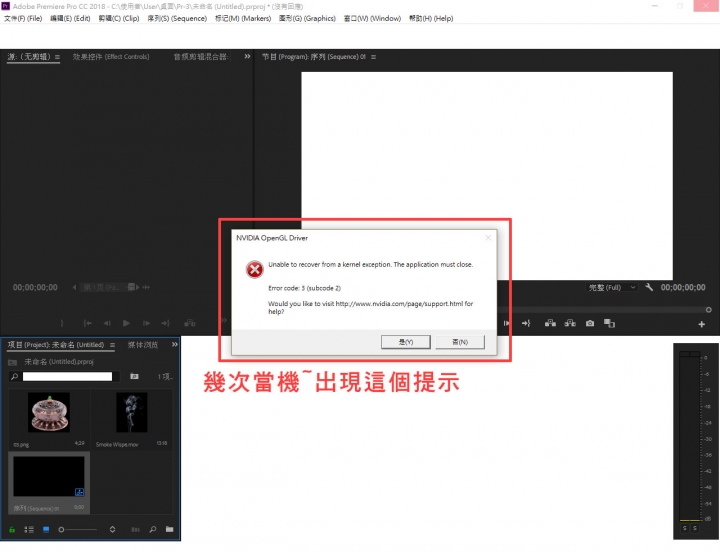This screenshot has width=720, height=552.
Task: Open the 文件 (File) menu
Action: (x=23, y=18)
